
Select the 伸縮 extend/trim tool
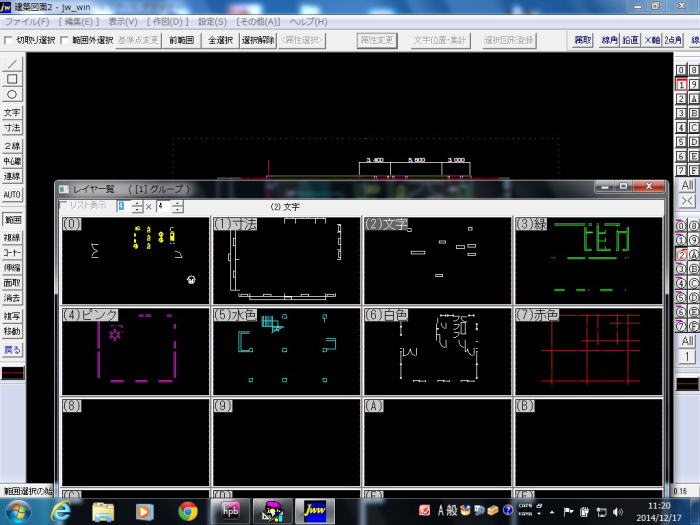click(12, 268)
